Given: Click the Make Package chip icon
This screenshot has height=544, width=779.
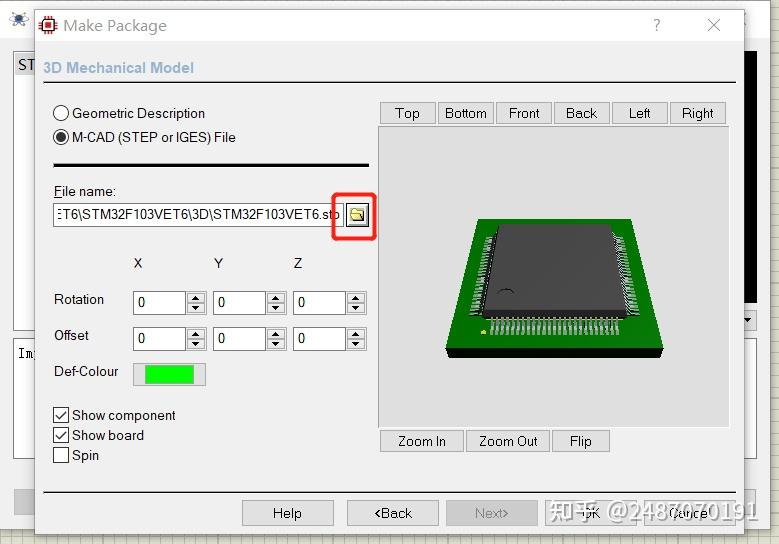Looking at the screenshot, I should [48, 25].
